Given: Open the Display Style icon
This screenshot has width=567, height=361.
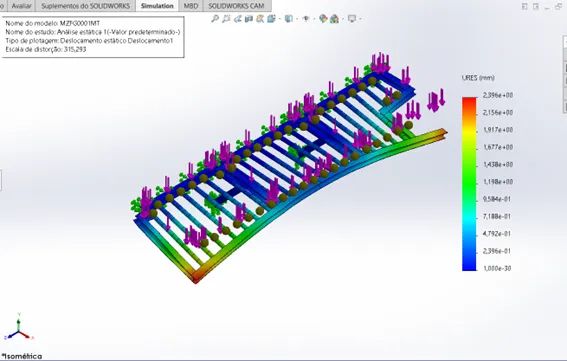Looking at the screenshot, I should click(x=289, y=19).
